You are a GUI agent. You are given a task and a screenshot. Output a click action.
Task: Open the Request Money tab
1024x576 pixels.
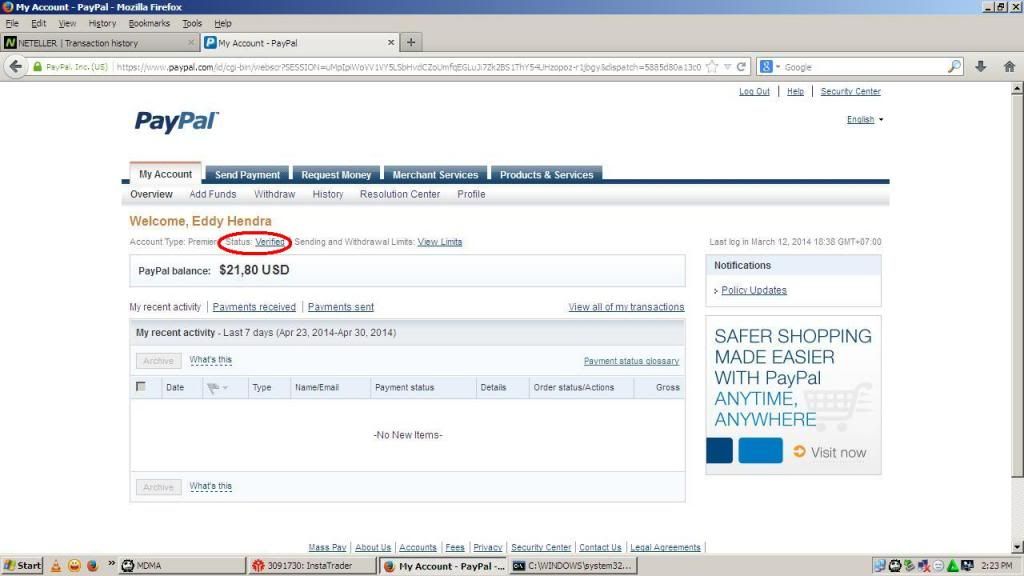click(336, 174)
